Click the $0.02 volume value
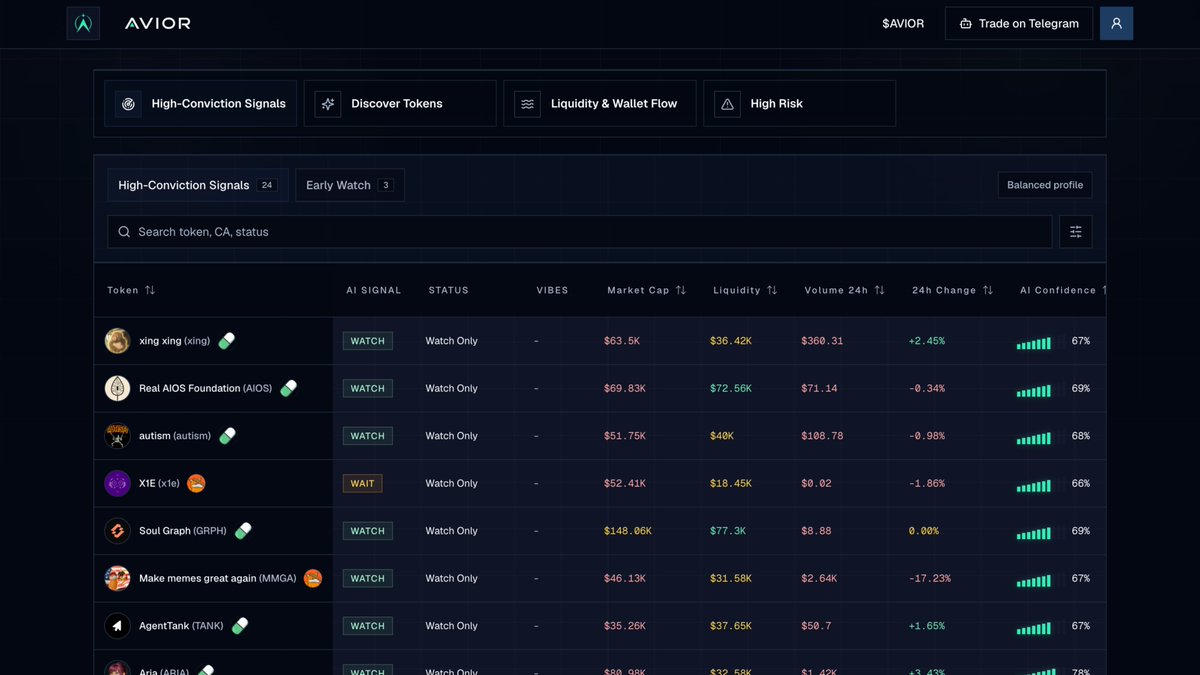The image size is (1200, 675). (x=816, y=483)
